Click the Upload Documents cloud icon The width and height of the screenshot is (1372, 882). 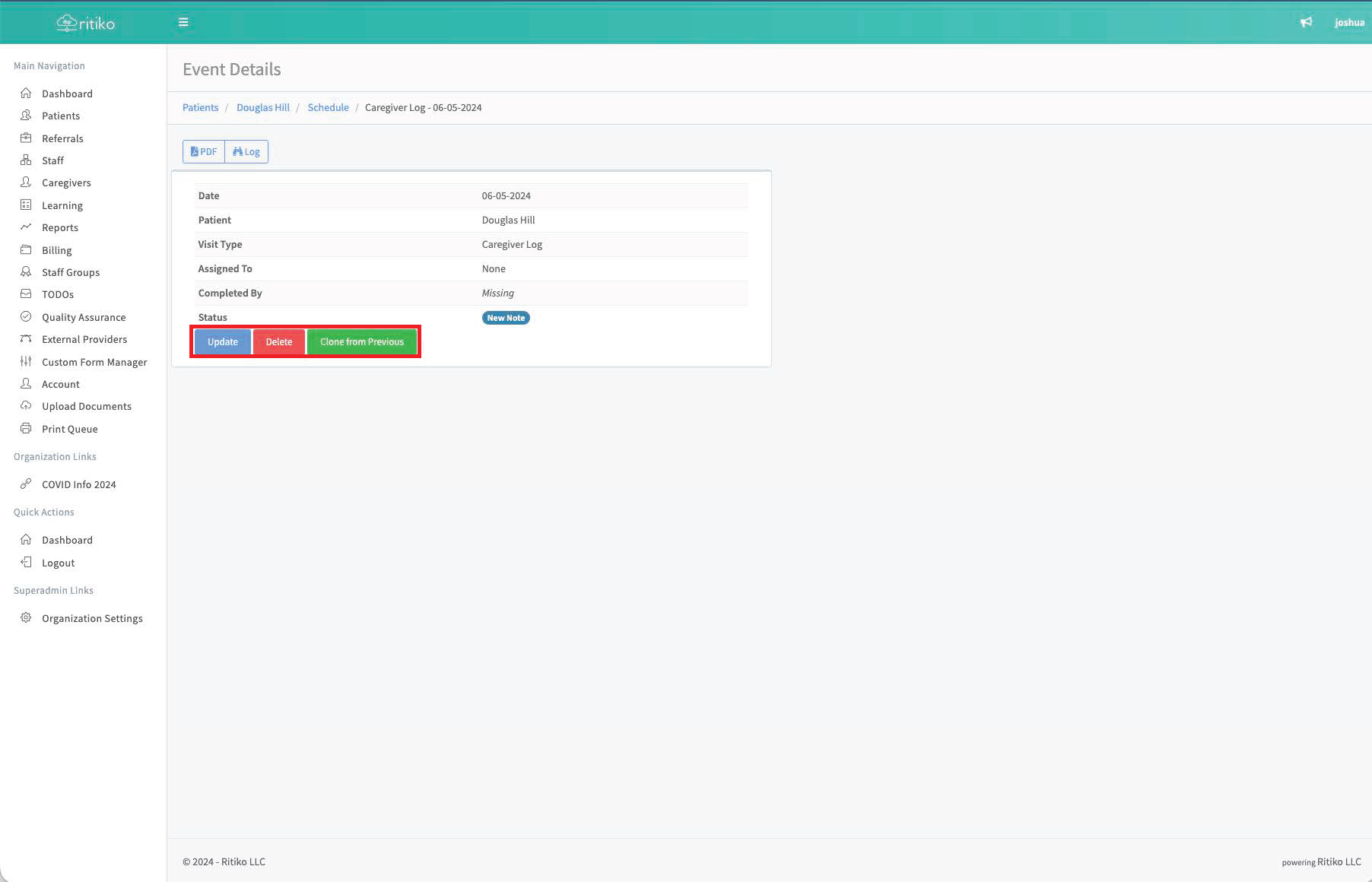point(26,406)
